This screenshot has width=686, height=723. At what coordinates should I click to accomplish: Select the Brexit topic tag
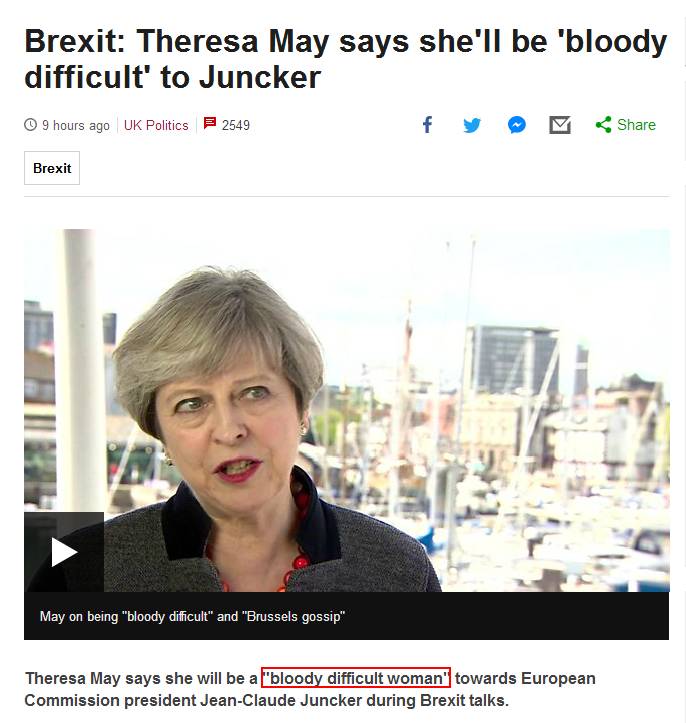click(52, 168)
